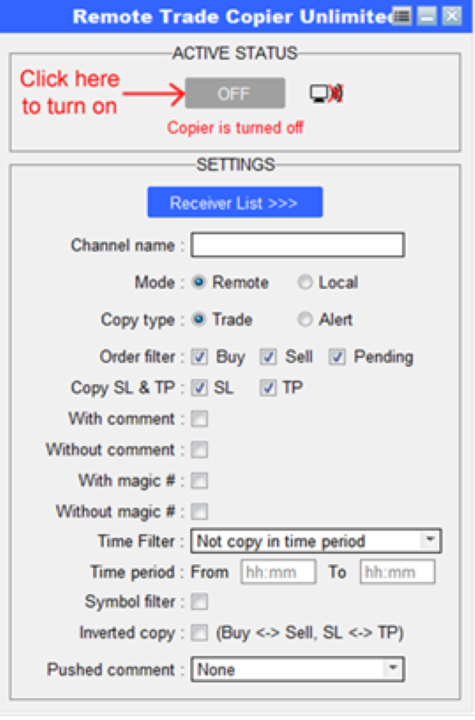The width and height of the screenshot is (475, 720).
Task: Open the Receiver List
Action: [x=235, y=202]
